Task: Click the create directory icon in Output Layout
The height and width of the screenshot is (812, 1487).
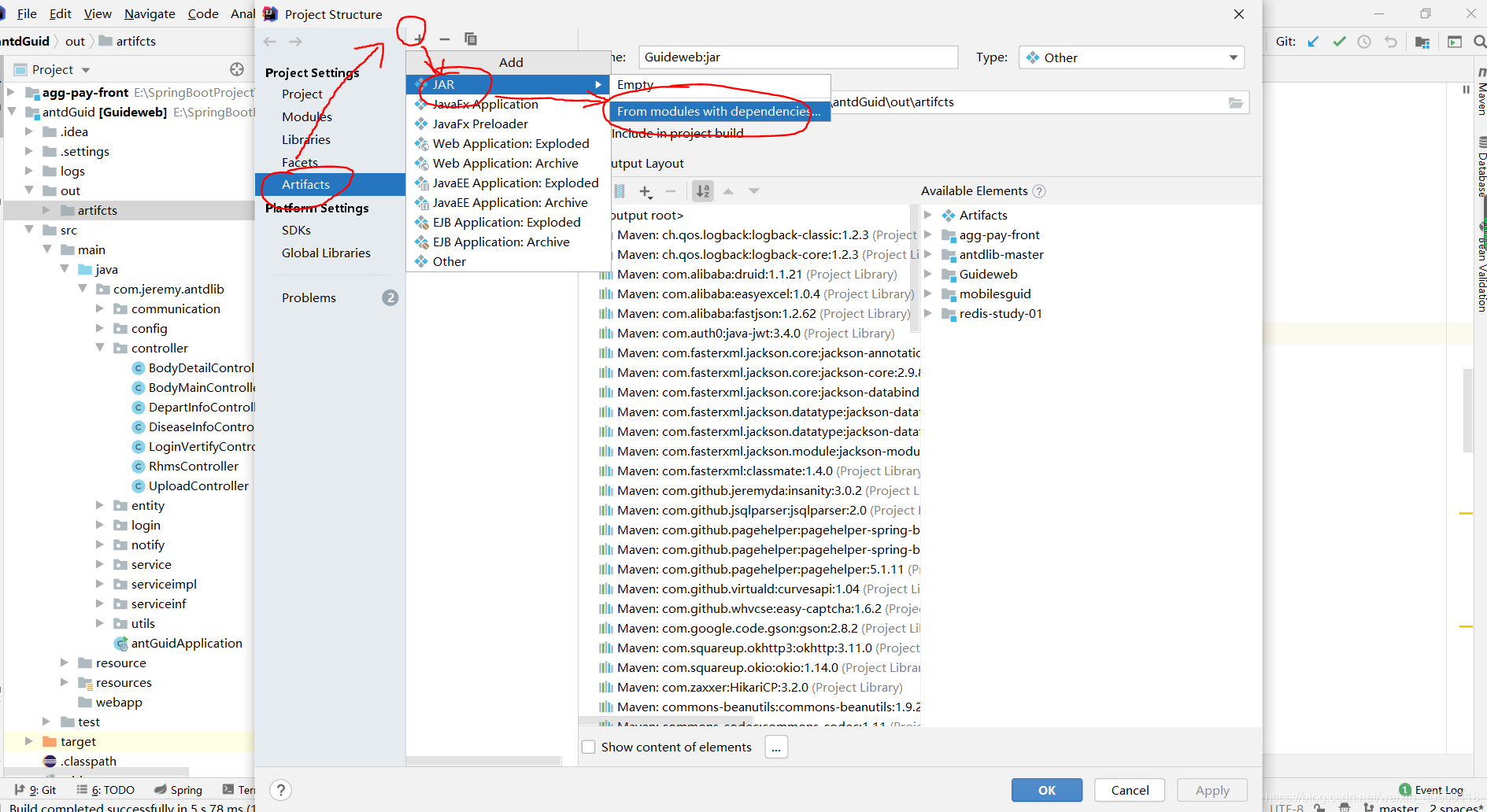Action: coord(620,191)
